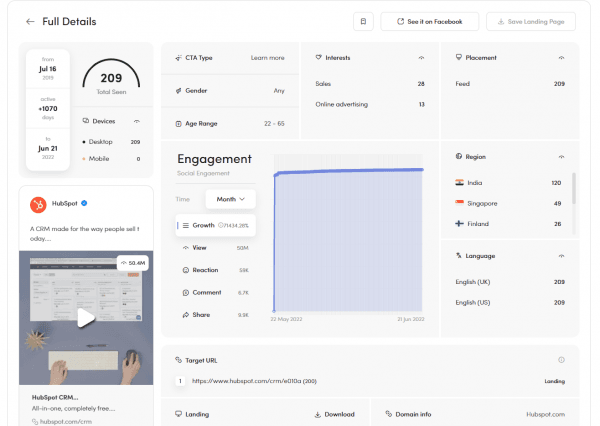Image resolution: width=600 pixels, height=426 pixels.
Task: Click the Language translate icon
Action: (x=459, y=256)
